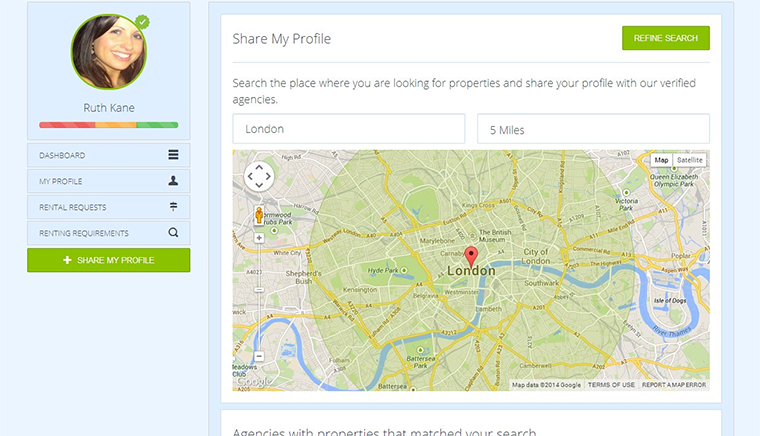Click the Victoria Park marker on map
Viewport: 760px width, 436px height.
pos(626,192)
